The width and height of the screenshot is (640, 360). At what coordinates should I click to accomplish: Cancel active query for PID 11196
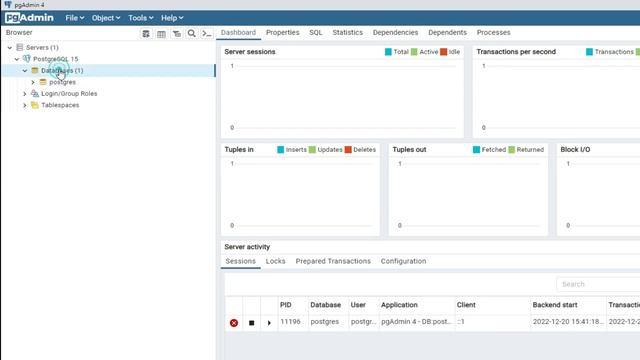tap(251, 323)
